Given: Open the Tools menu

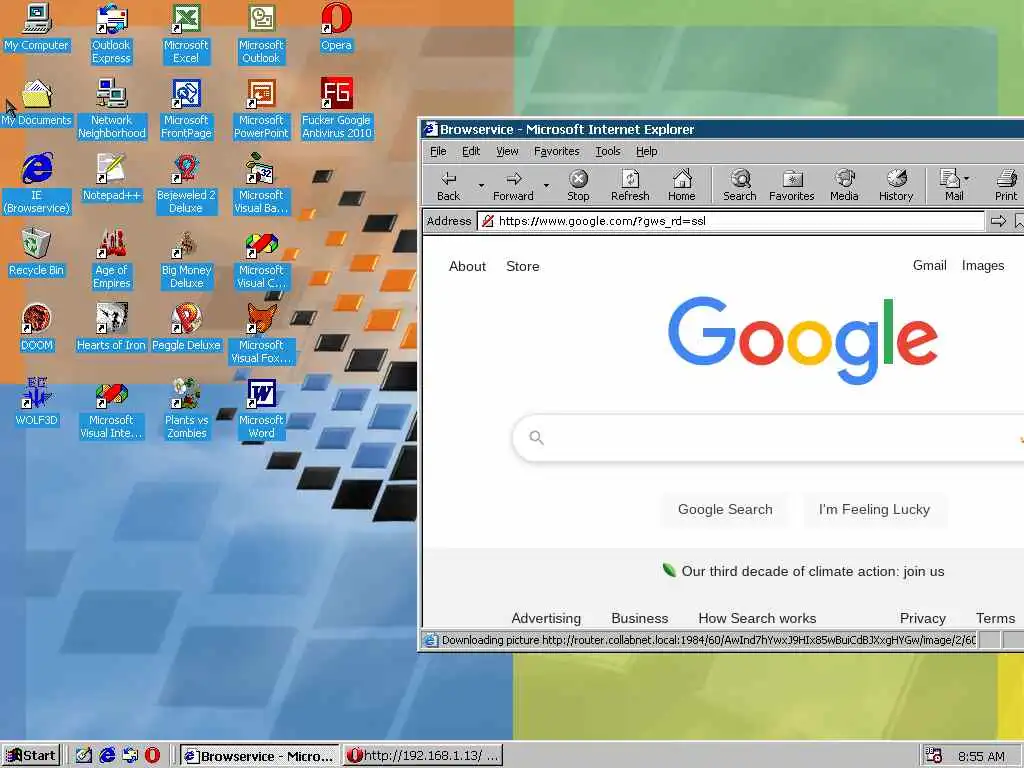Looking at the screenshot, I should pos(608,152).
